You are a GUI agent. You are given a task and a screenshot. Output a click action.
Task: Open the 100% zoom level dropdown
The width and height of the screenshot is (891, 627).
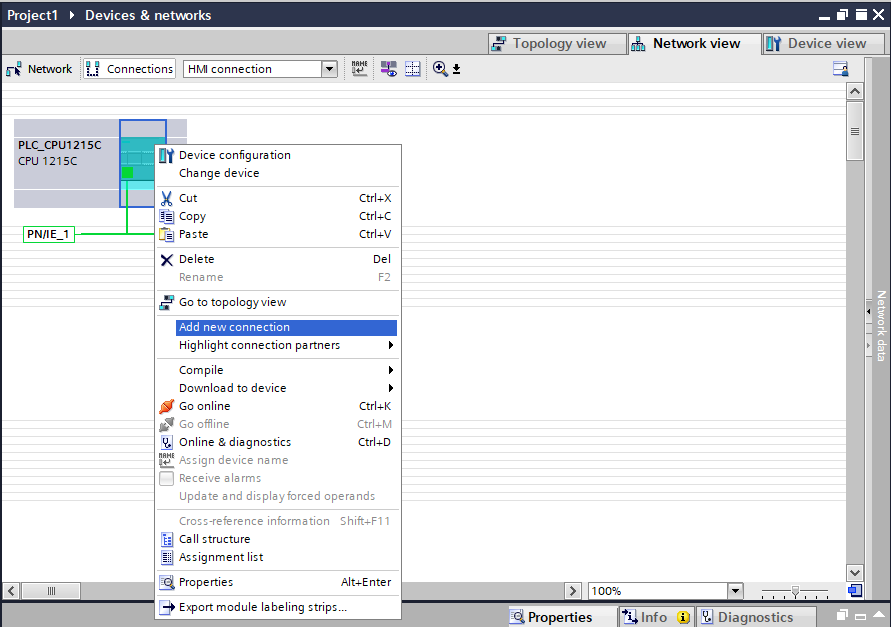(735, 591)
